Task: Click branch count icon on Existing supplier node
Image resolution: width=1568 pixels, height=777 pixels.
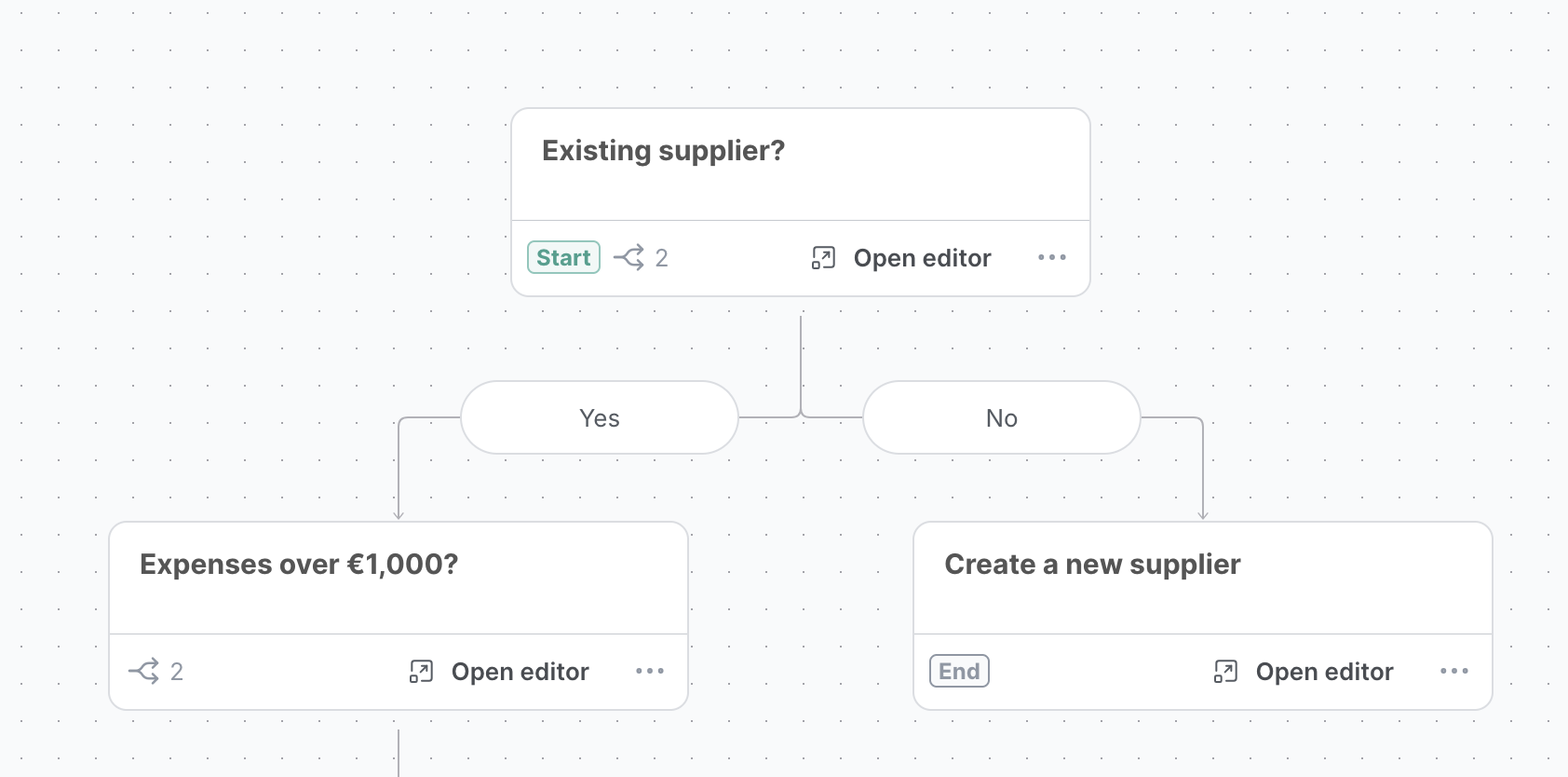Action: coord(629,257)
